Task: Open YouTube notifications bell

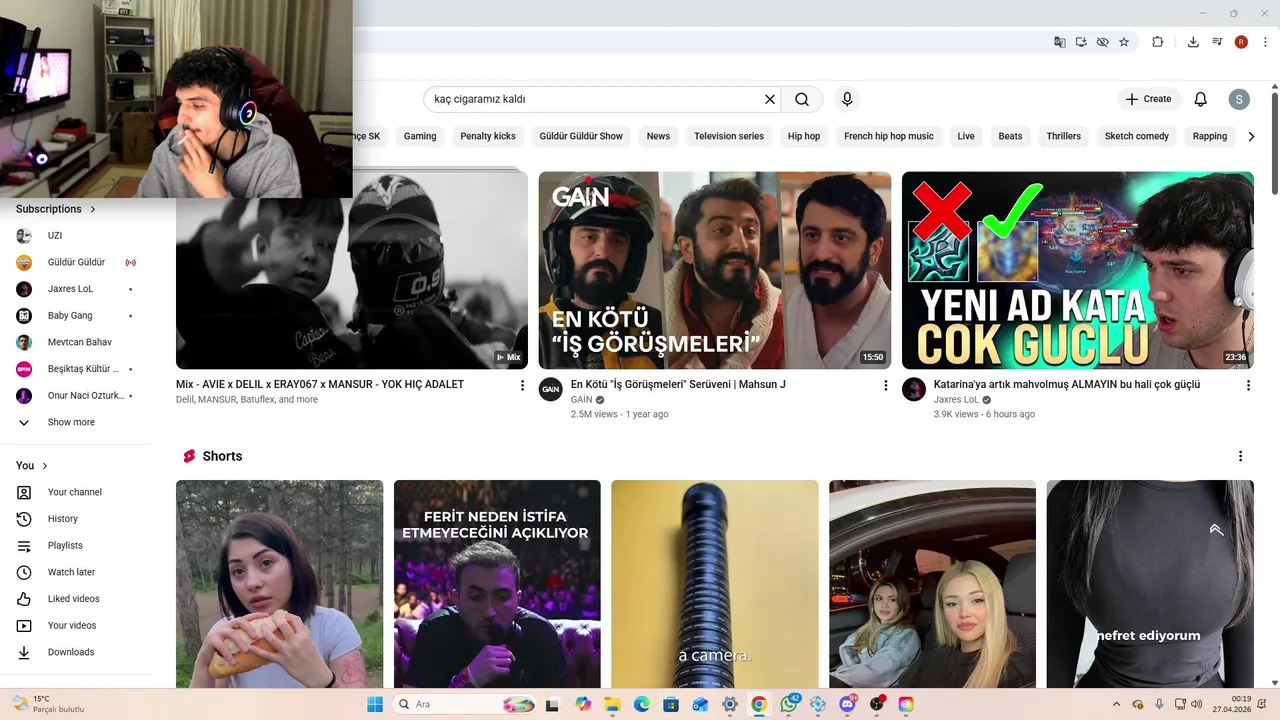Action: tap(1201, 99)
